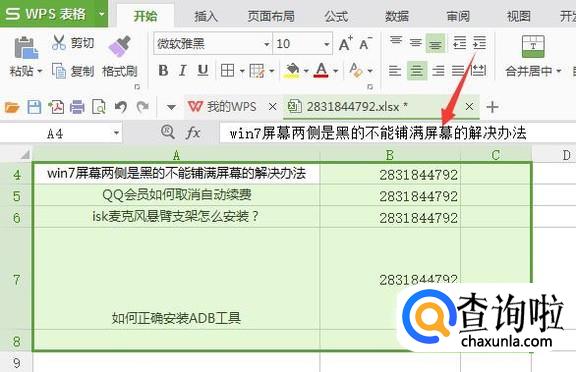The image size is (576, 372).
Task: Open the font name dropdown 微软雅黑
Action: (267, 44)
